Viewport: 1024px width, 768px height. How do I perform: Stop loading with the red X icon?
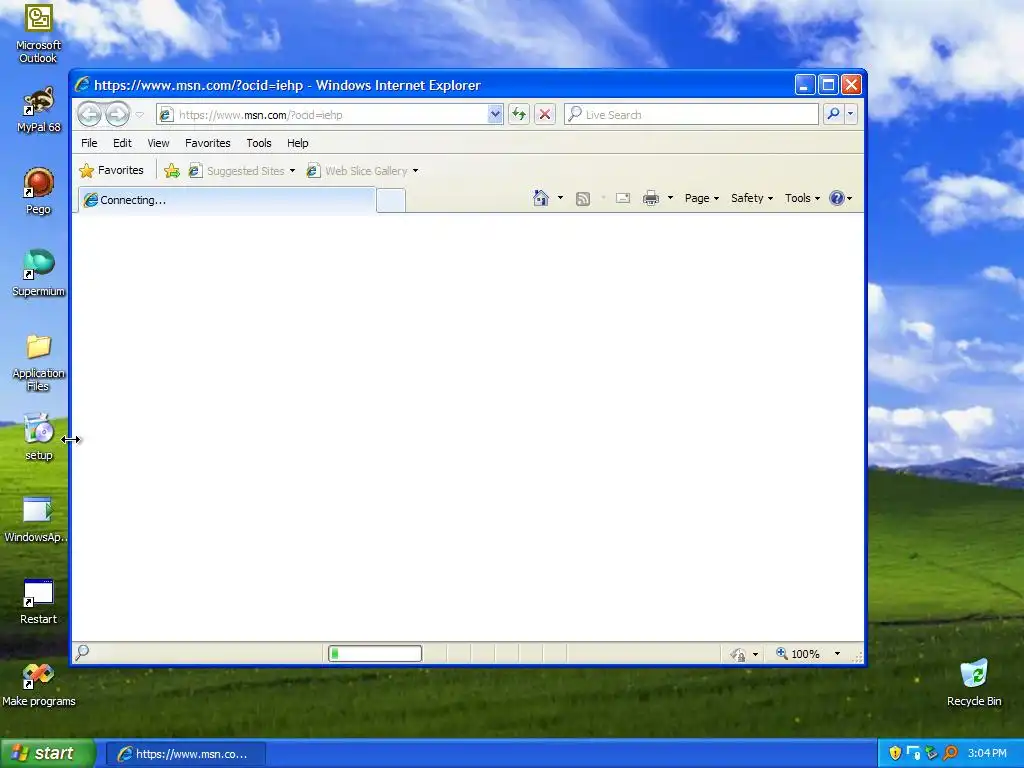click(545, 115)
